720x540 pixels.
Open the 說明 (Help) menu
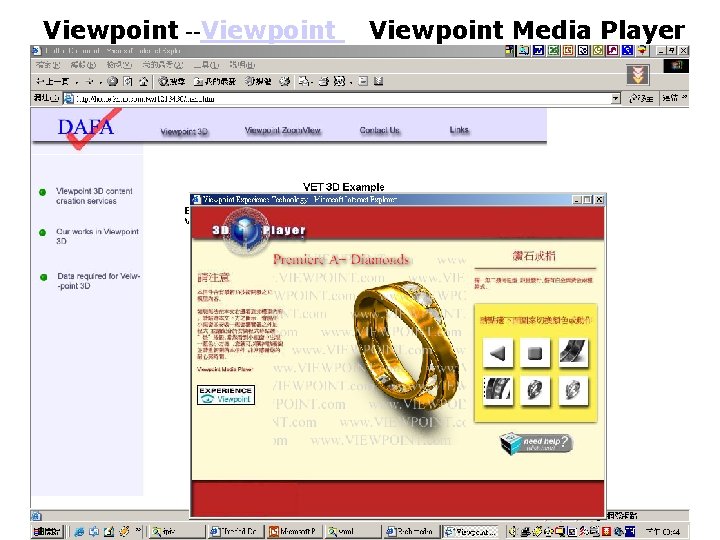pos(242,65)
